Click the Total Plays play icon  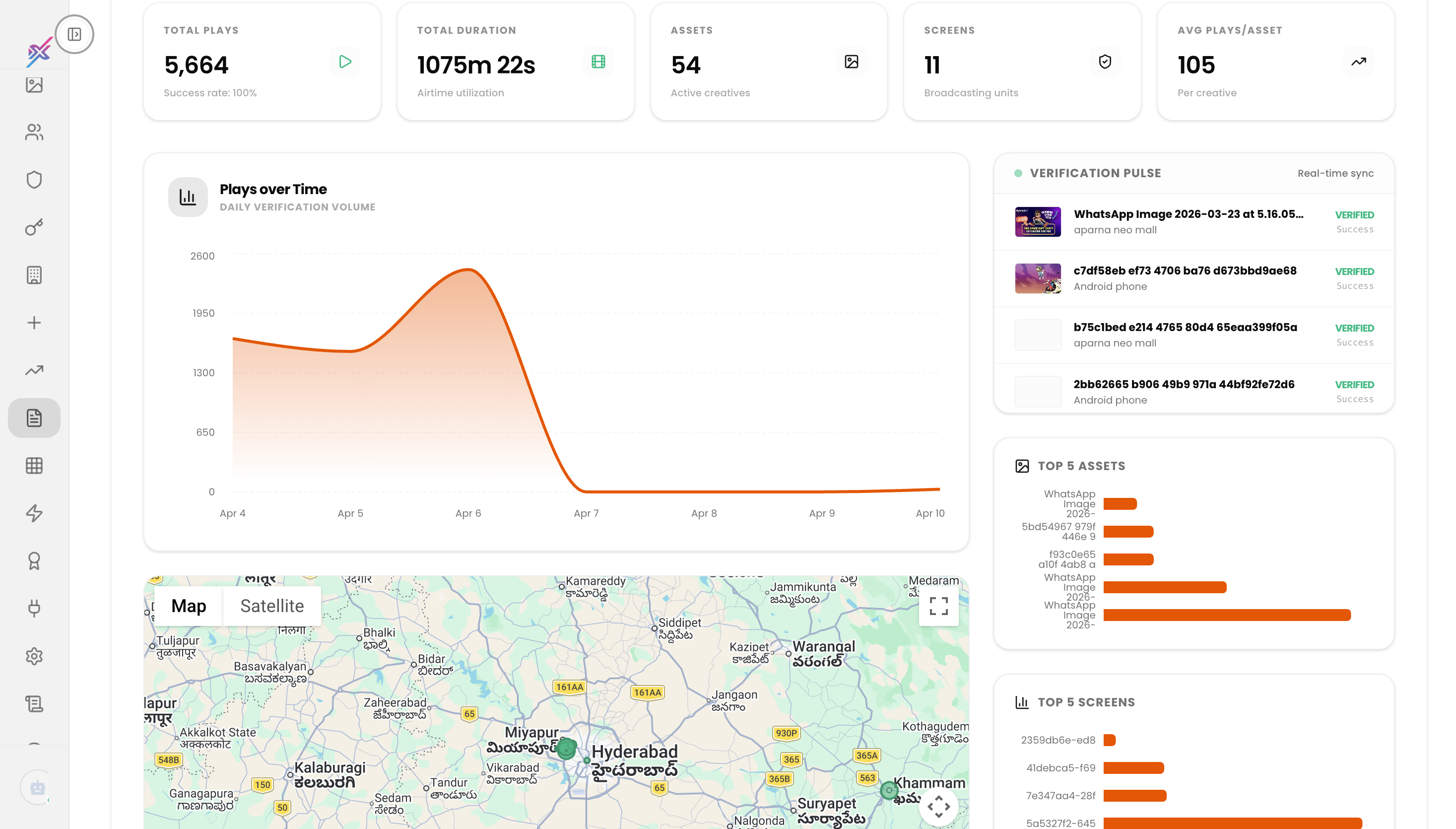pos(345,62)
